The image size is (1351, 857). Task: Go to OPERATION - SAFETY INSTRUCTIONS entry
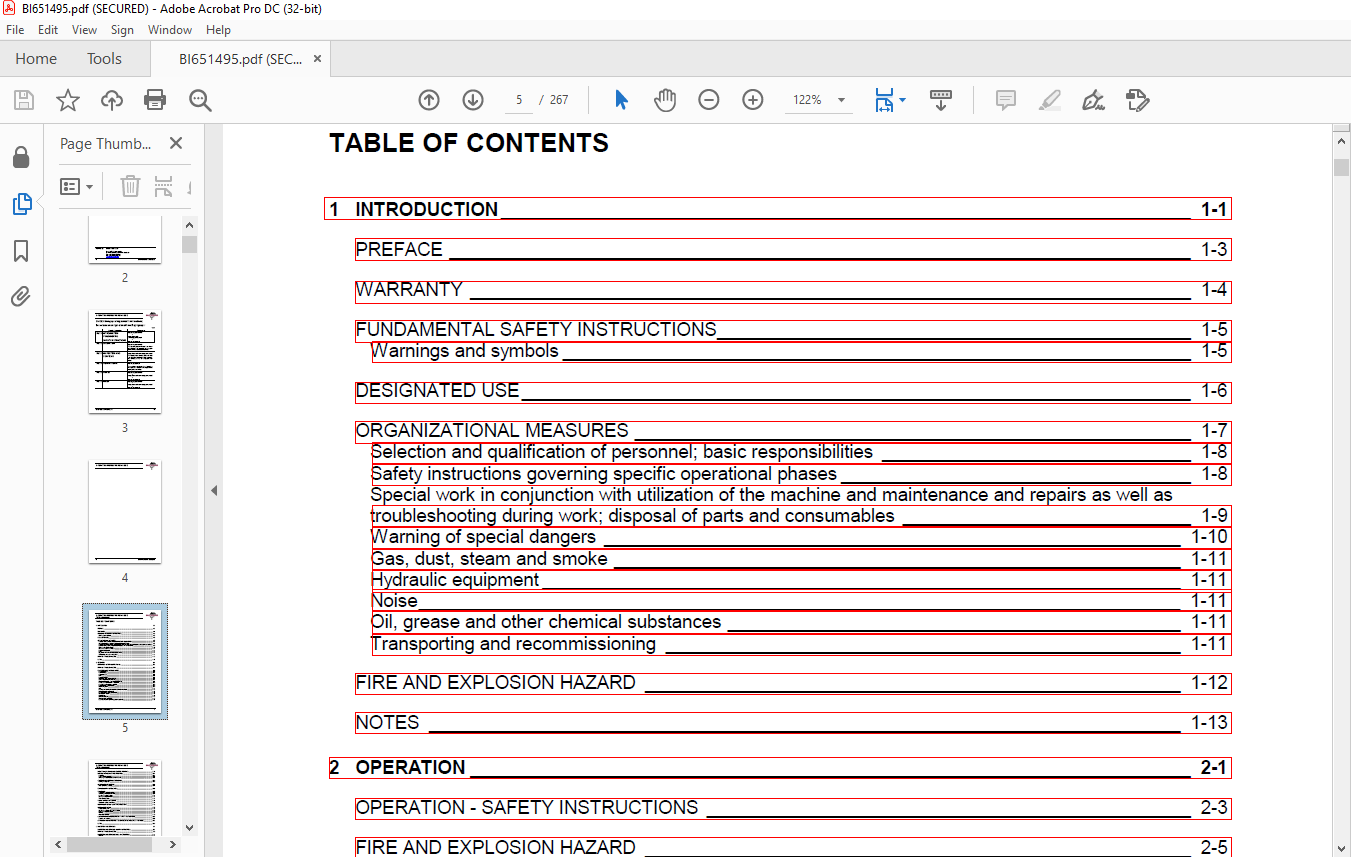point(793,808)
